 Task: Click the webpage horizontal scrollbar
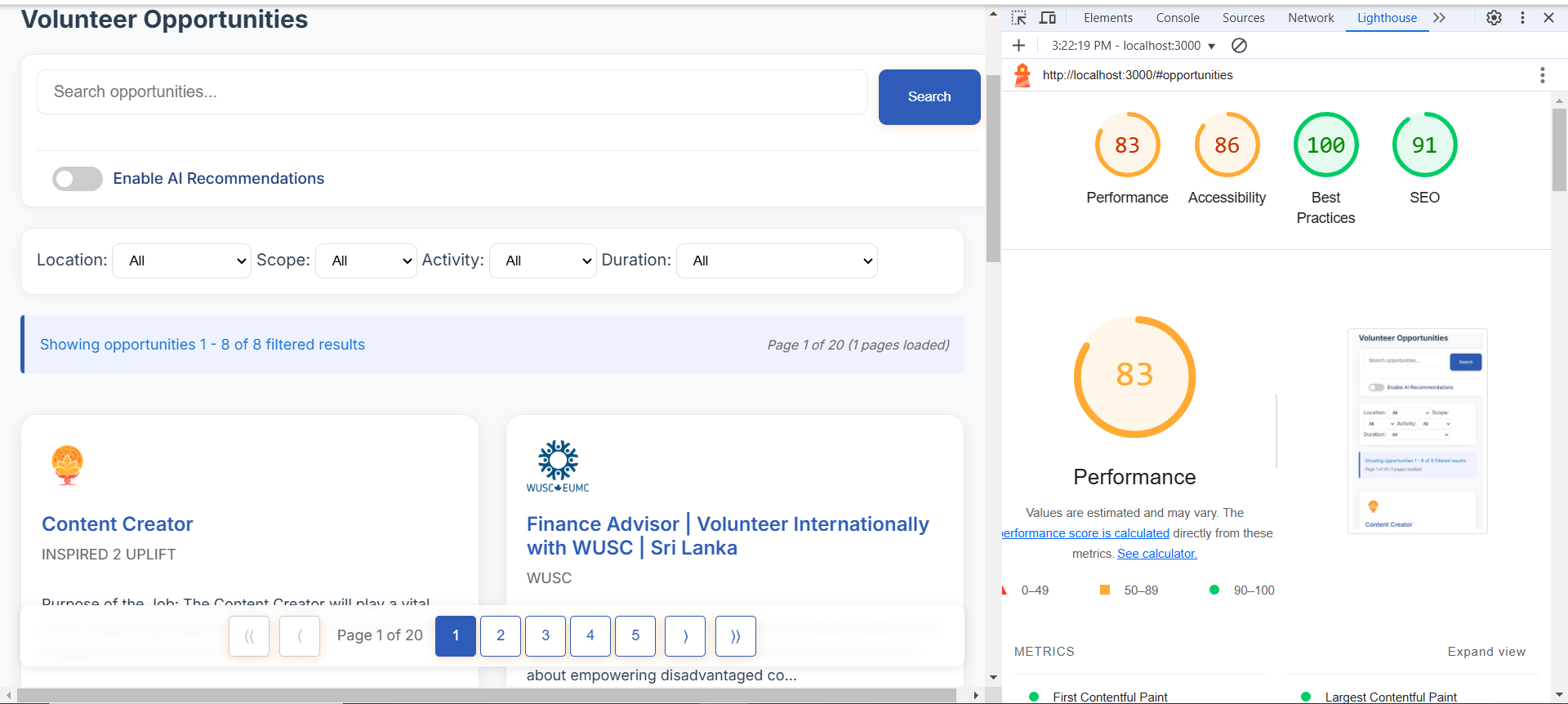[487, 695]
